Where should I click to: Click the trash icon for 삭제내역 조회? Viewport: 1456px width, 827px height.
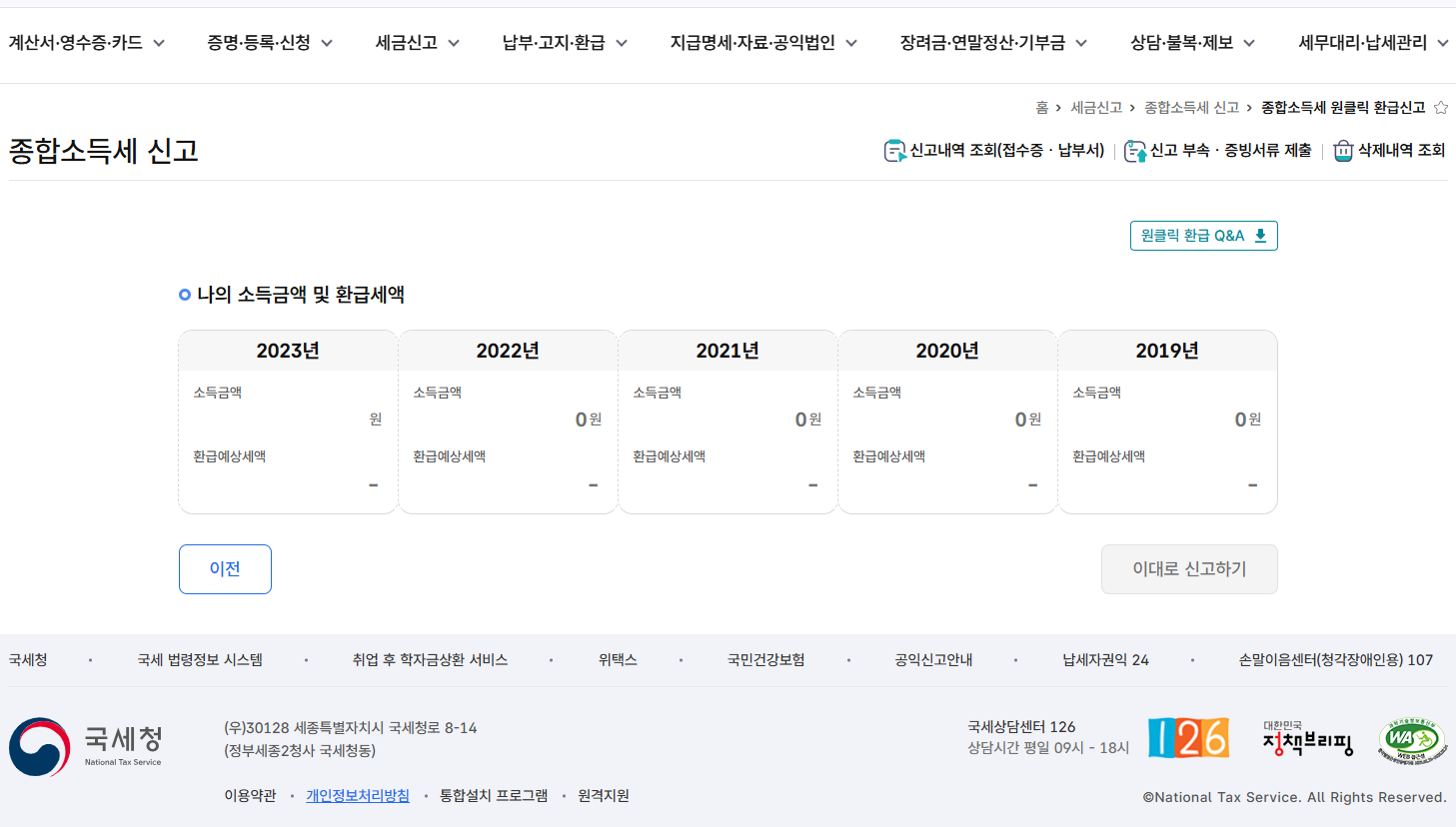coord(1342,151)
